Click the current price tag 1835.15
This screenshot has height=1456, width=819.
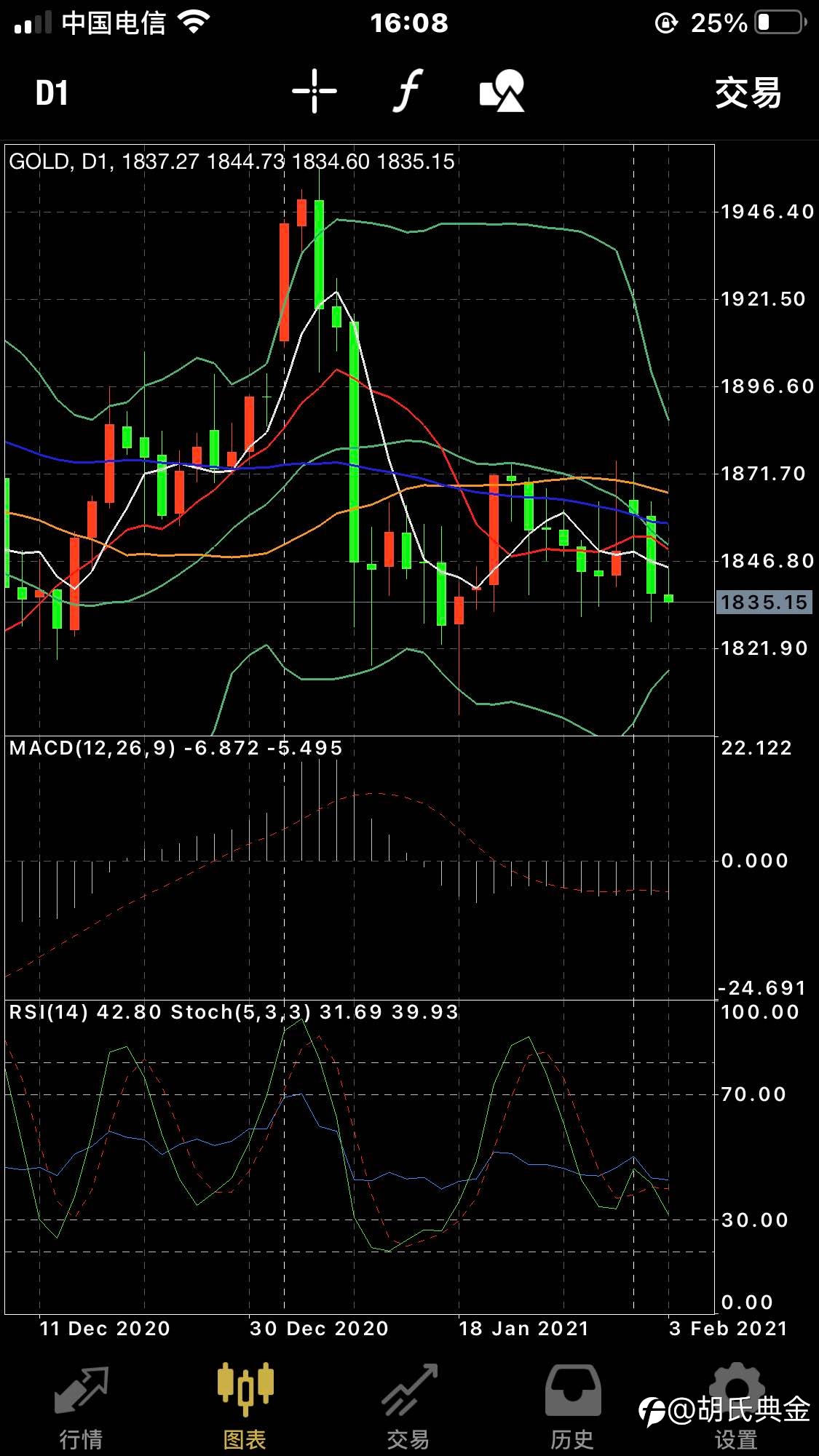[x=764, y=602]
